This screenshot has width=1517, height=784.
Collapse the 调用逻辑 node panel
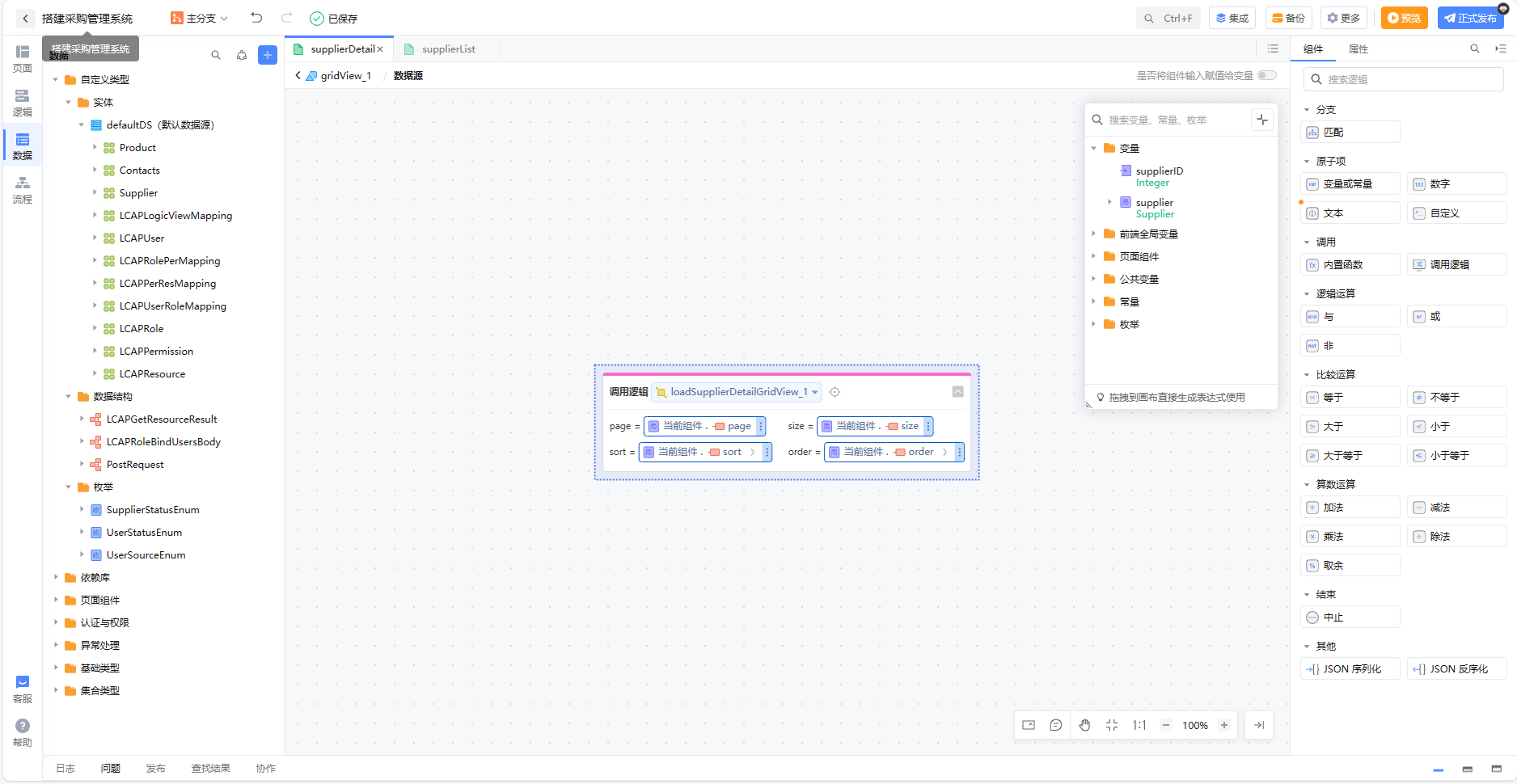point(957,391)
